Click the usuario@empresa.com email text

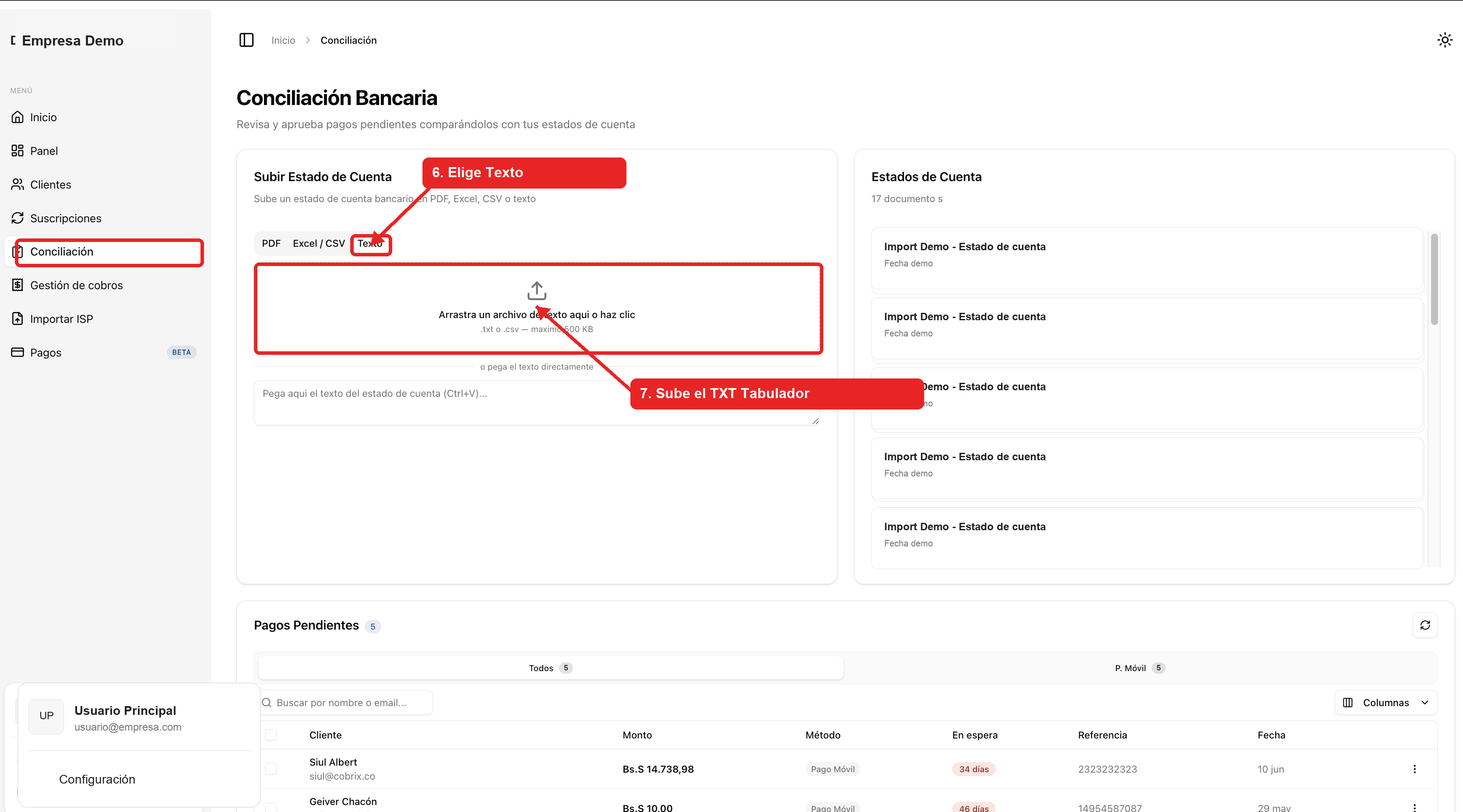pos(128,727)
